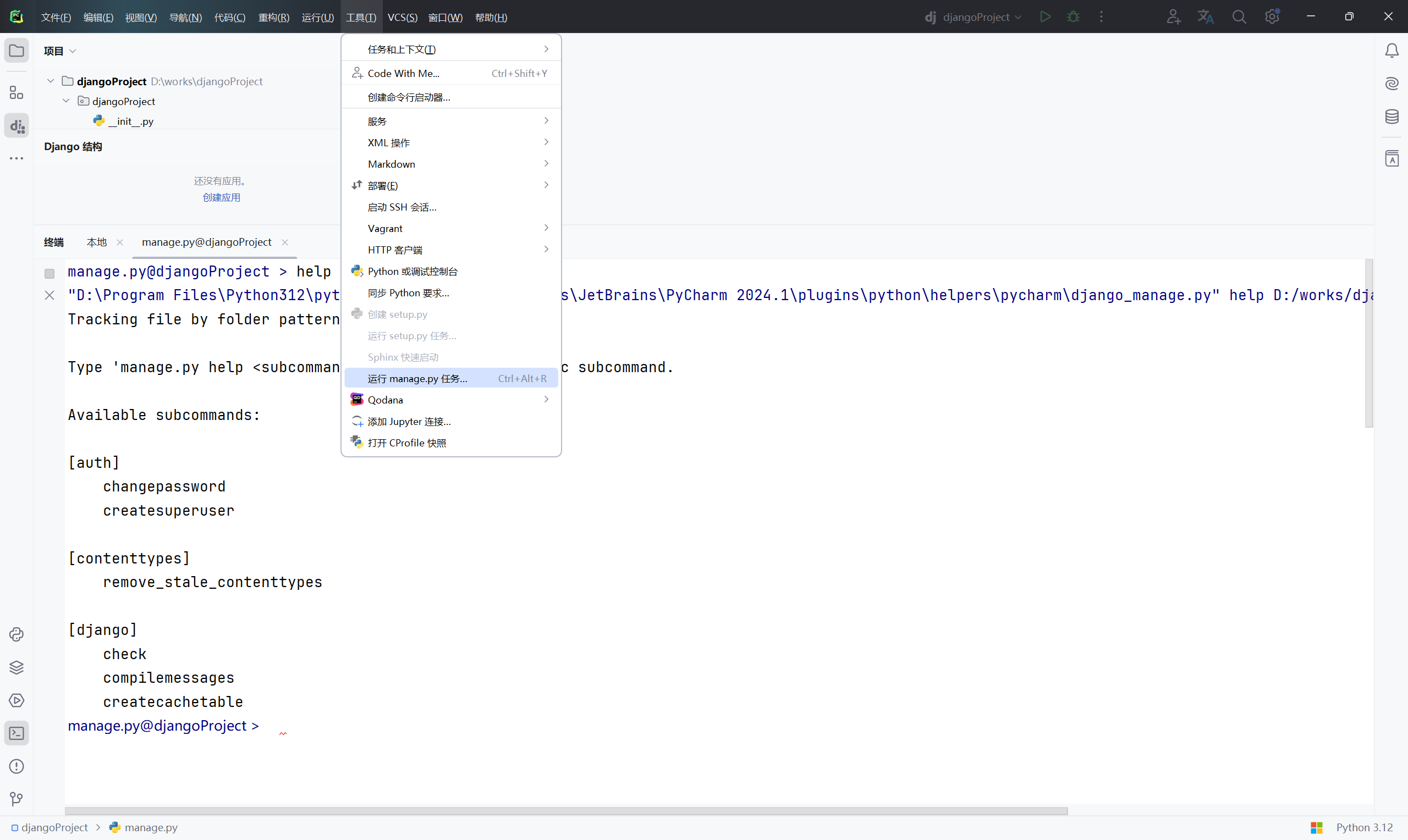Open the djangoProject run configuration dropdown
Screen dimensions: 1408x840
[974, 17]
